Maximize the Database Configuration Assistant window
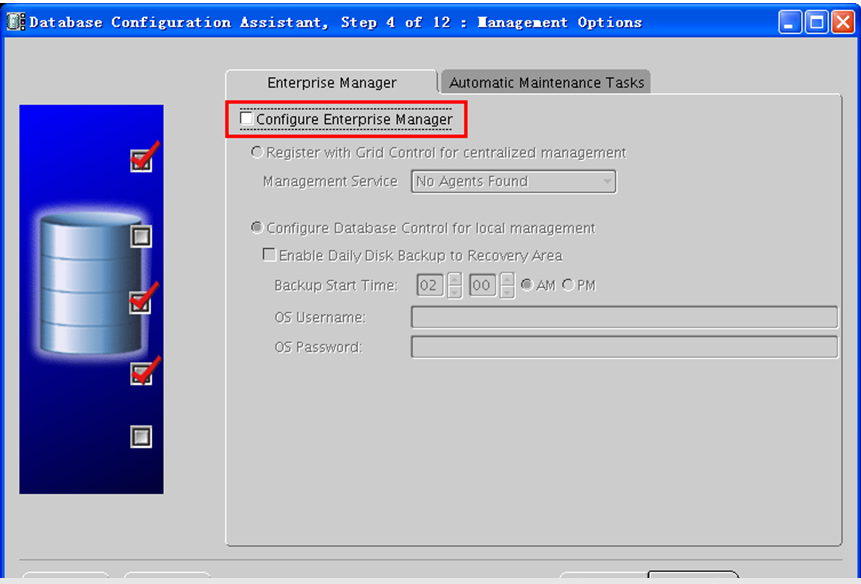The height and width of the screenshot is (584, 861). click(816, 23)
